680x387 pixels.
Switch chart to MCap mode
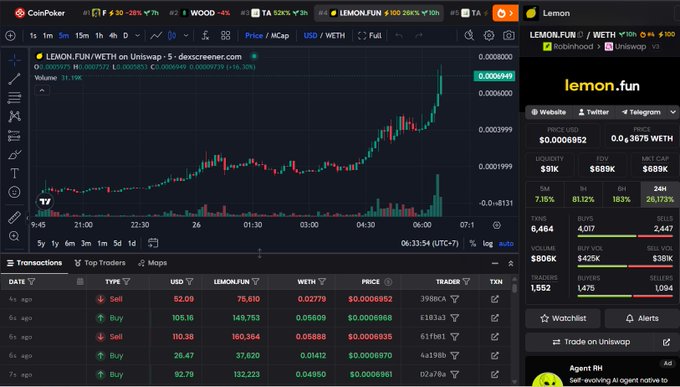pos(280,36)
